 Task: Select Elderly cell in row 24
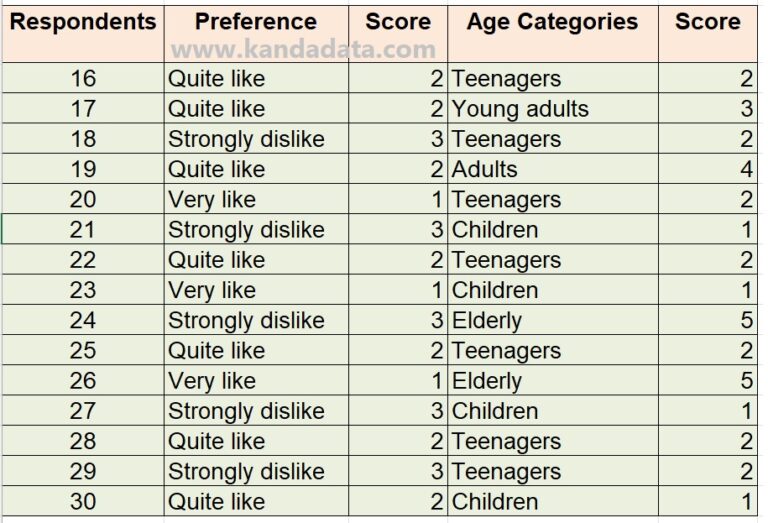487,320
